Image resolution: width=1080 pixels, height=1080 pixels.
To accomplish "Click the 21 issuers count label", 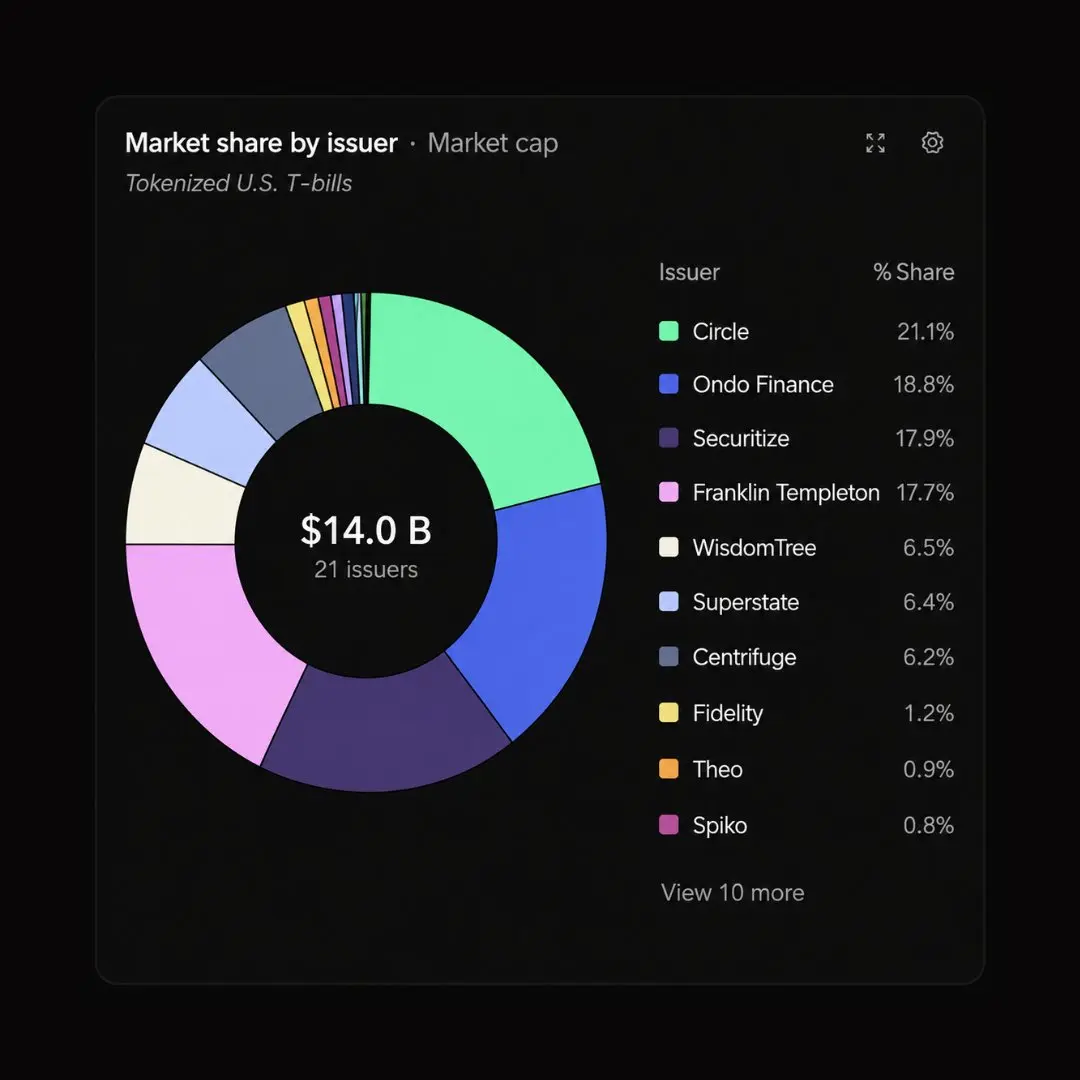I will (x=366, y=570).
